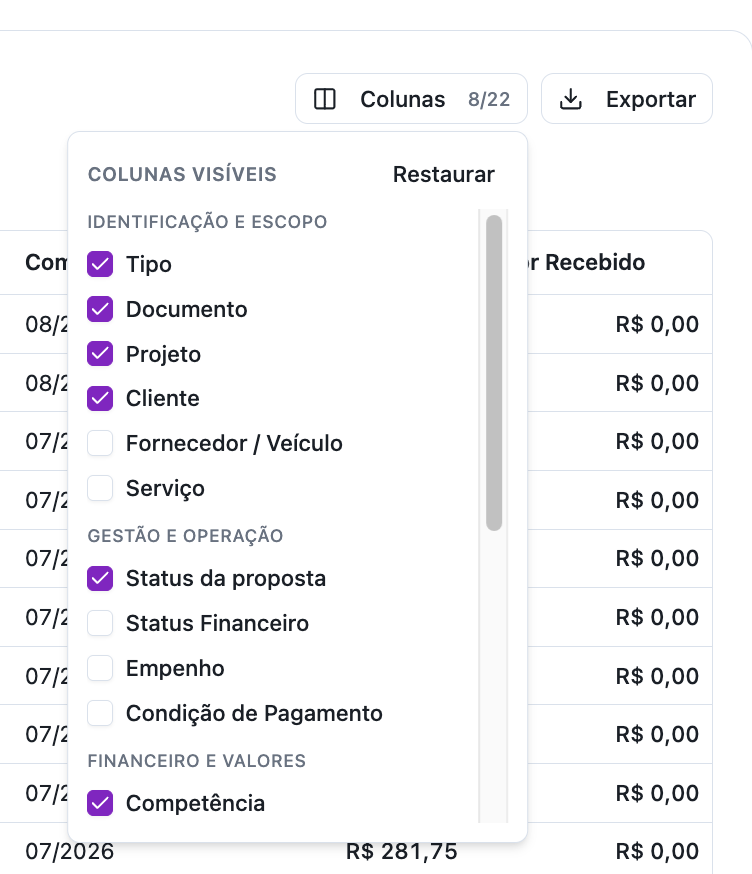
Task: Disable the Projeto column checkbox
Action: point(100,354)
